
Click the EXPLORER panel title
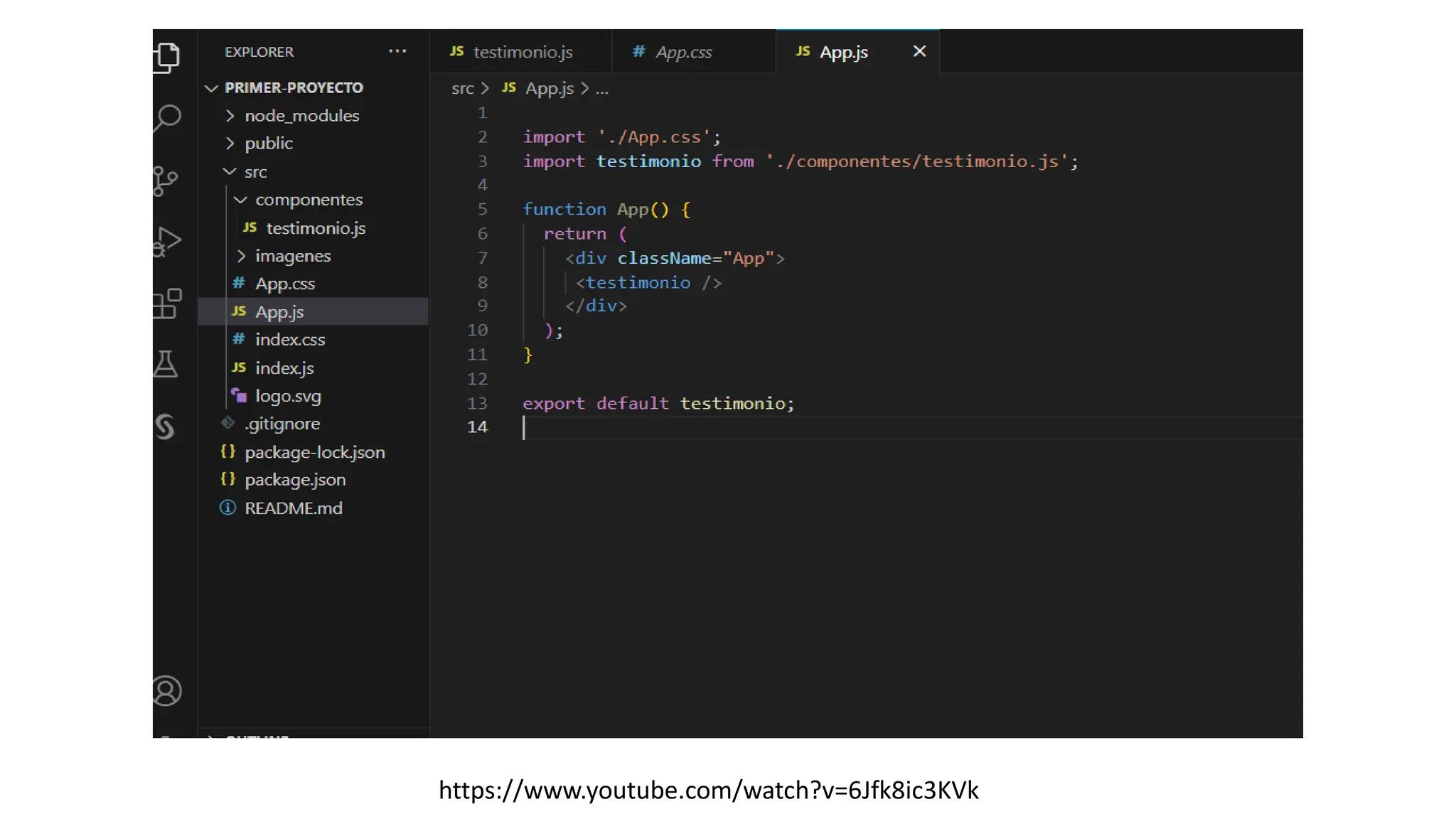tap(259, 52)
